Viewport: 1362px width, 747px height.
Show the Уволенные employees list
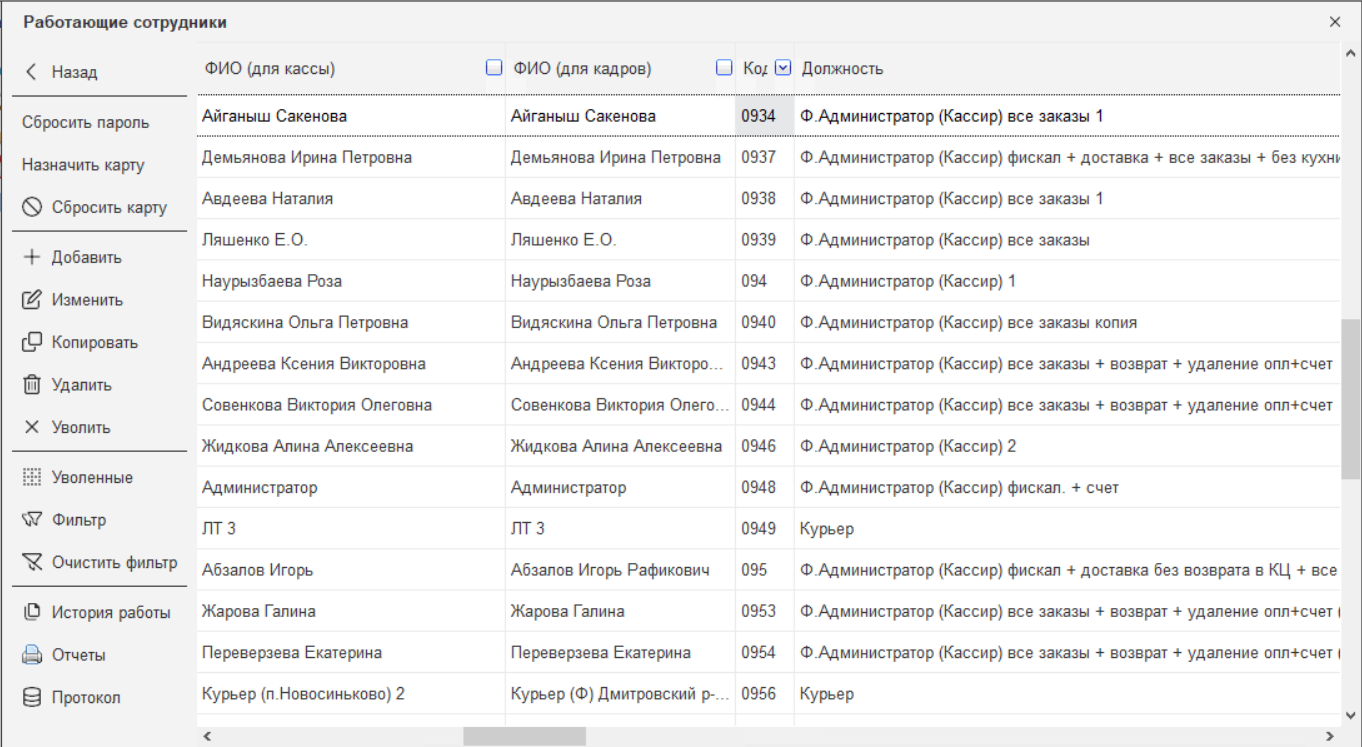(x=91, y=478)
